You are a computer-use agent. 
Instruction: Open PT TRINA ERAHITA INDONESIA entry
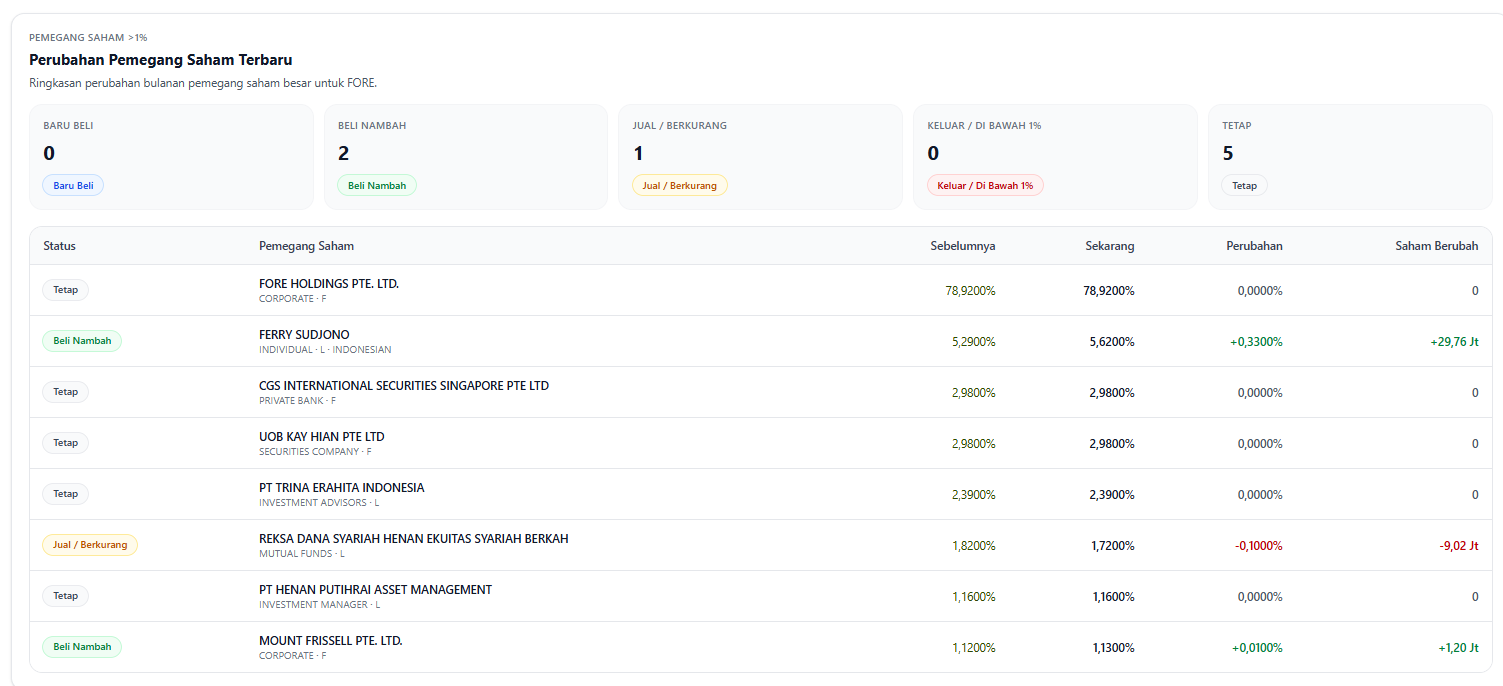click(x=342, y=488)
